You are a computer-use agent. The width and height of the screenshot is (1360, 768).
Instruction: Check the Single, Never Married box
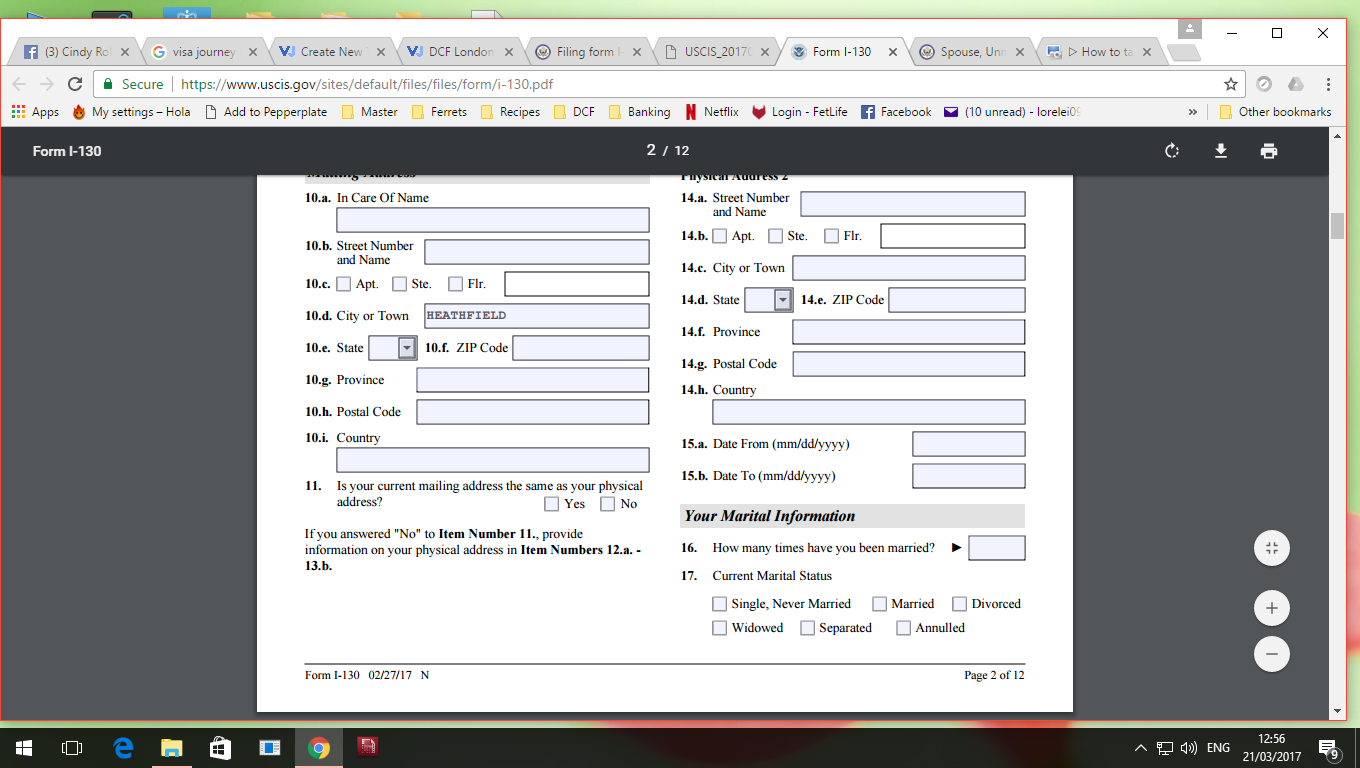(720, 604)
